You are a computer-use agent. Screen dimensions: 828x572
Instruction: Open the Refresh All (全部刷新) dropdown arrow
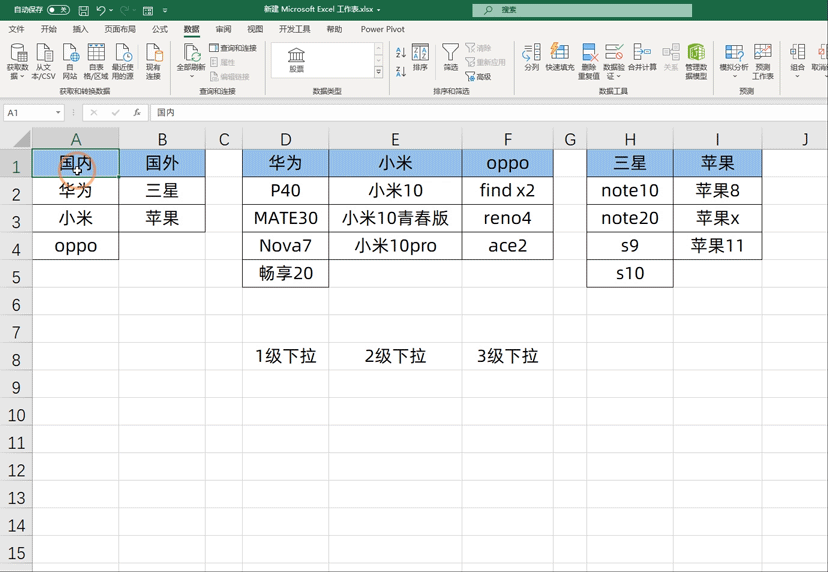tap(191, 77)
